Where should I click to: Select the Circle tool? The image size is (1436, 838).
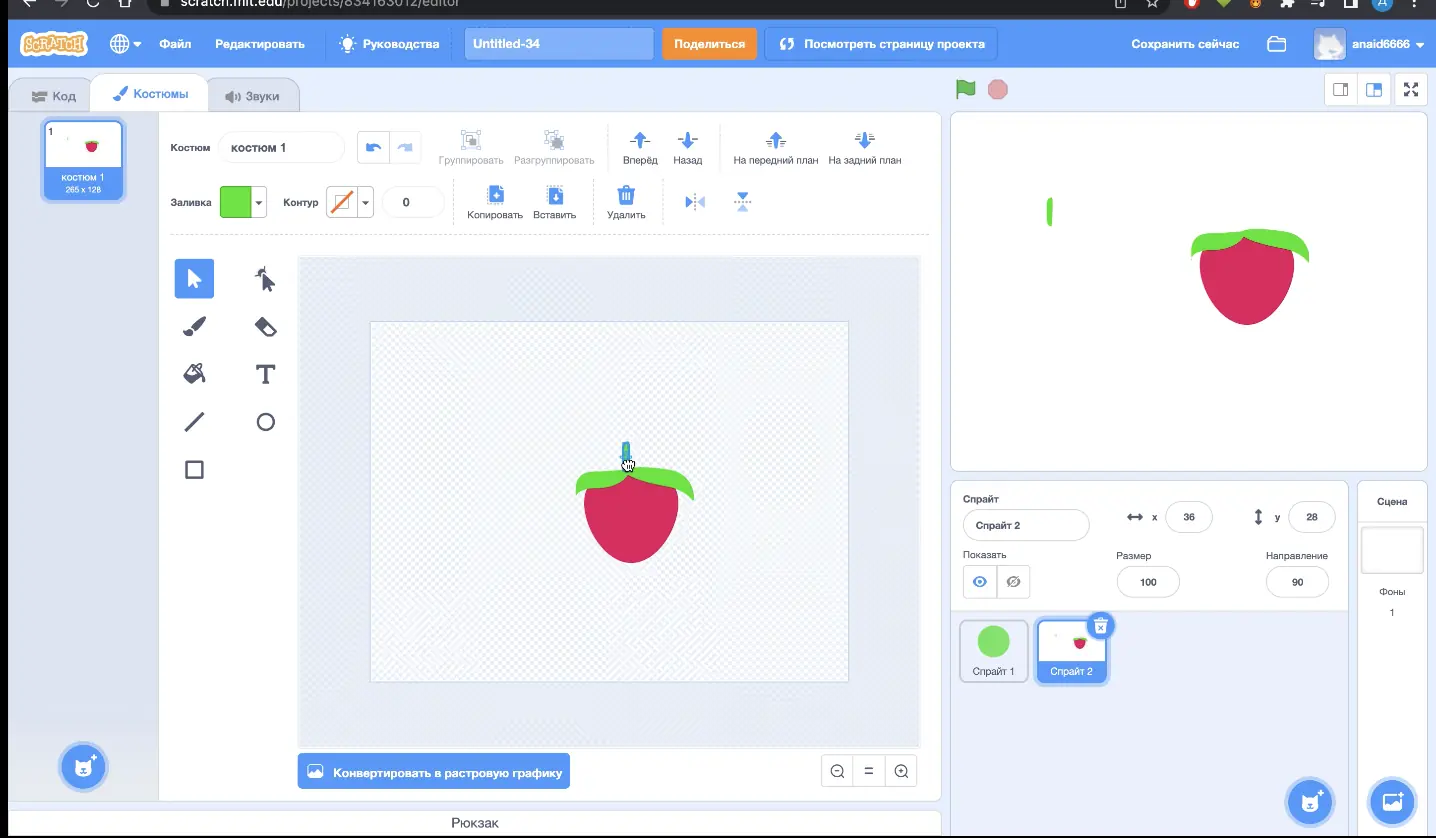point(265,422)
